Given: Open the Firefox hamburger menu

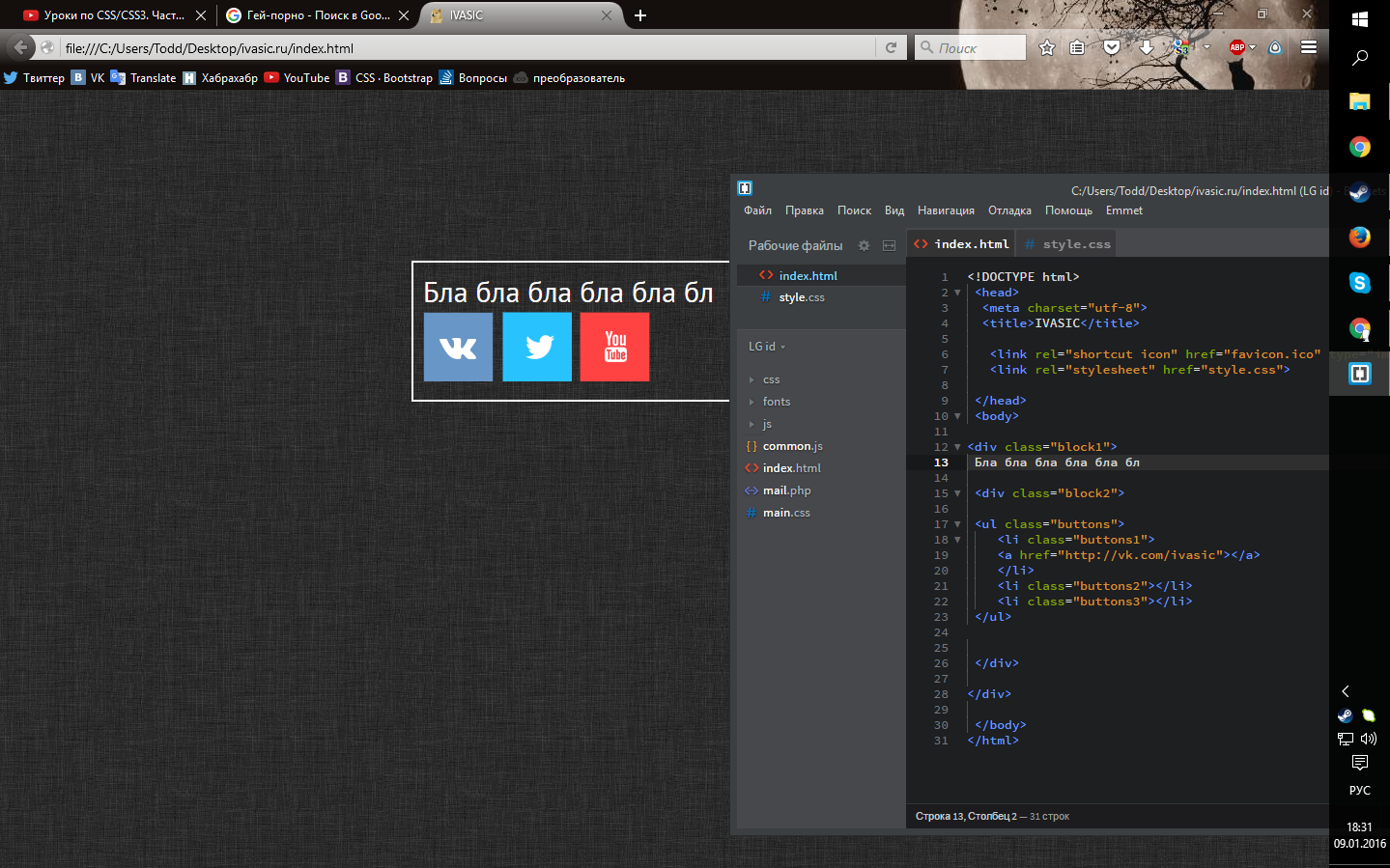Looking at the screenshot, I should 1309,47.
